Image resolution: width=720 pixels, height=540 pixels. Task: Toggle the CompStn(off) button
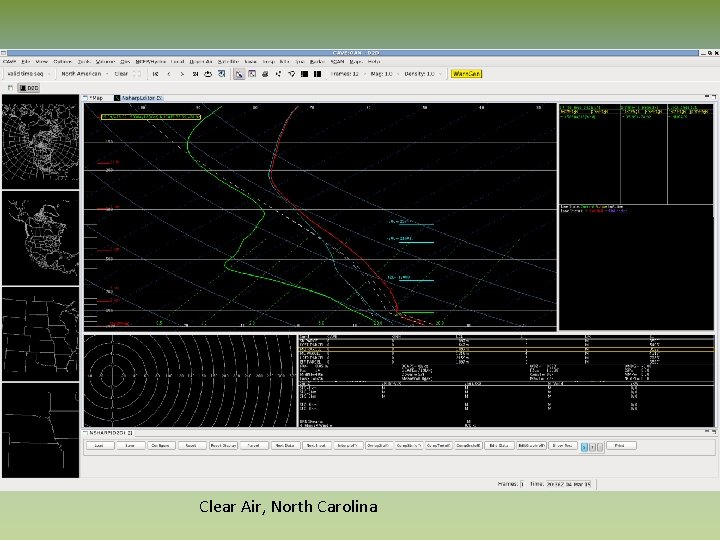click(x=408, y=446)
